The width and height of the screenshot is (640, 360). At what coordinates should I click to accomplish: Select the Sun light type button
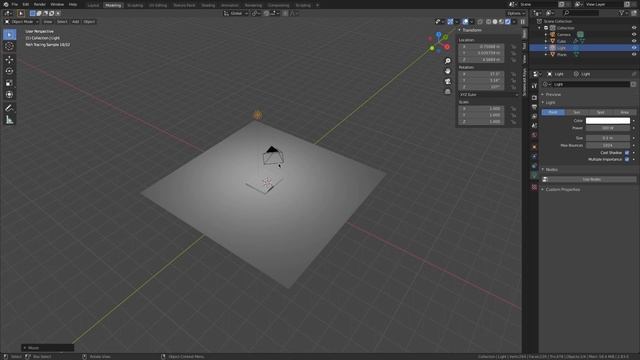pyautogui.click(x=576, y=112)
